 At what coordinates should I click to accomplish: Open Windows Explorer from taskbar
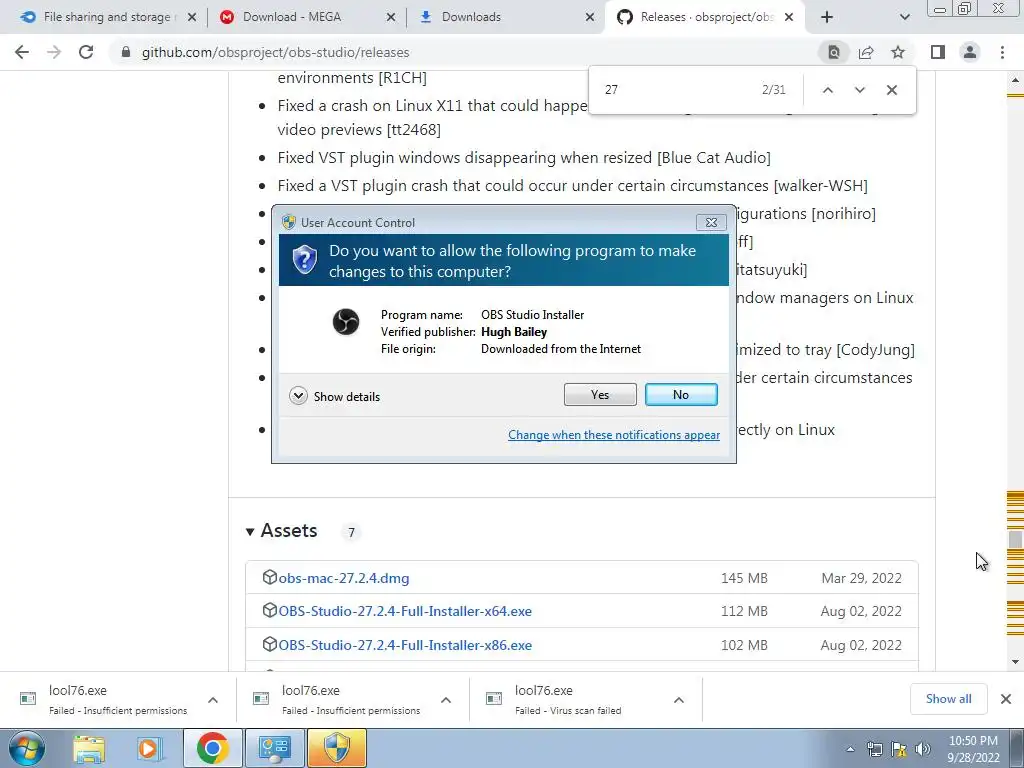point(89,748)
